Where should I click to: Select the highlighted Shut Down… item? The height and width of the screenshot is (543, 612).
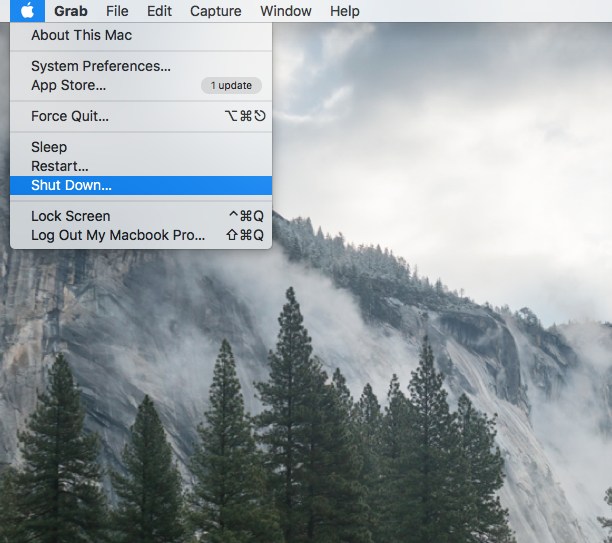point(141,185)
